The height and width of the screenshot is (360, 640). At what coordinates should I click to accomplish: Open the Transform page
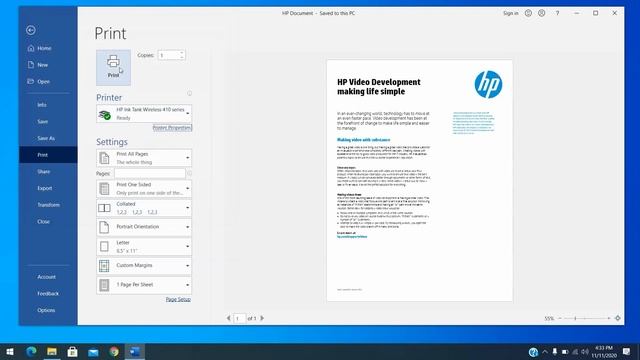coord(48,205)
